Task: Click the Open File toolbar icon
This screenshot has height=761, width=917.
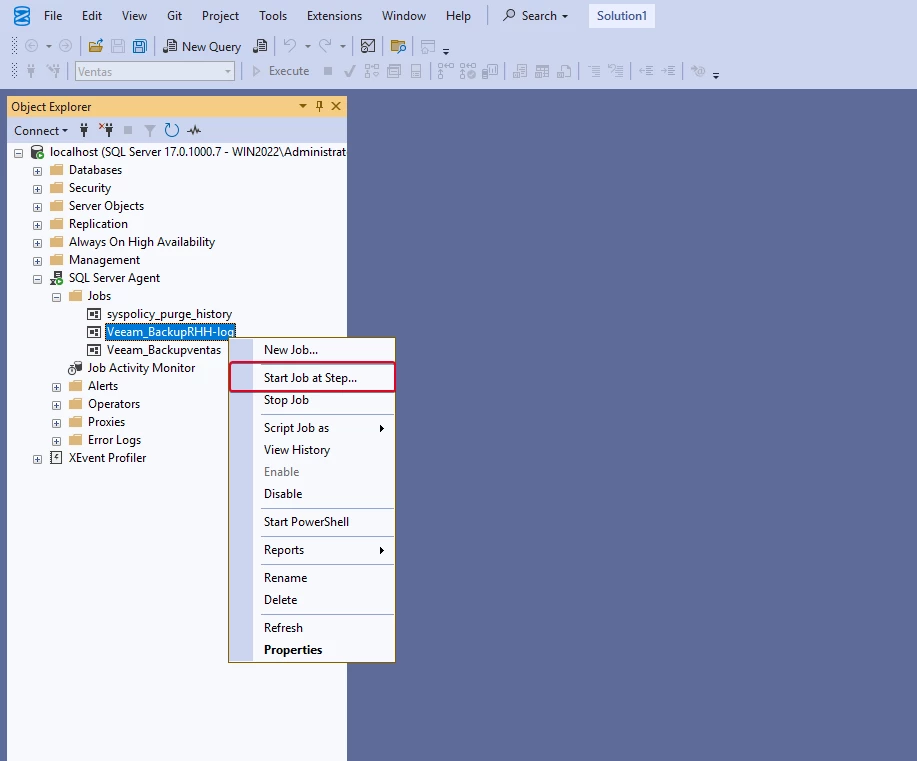Action: click(x=95, y=46)
